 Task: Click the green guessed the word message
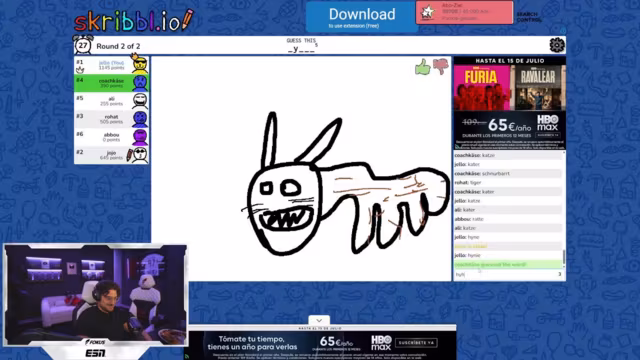tap(508, 264)
